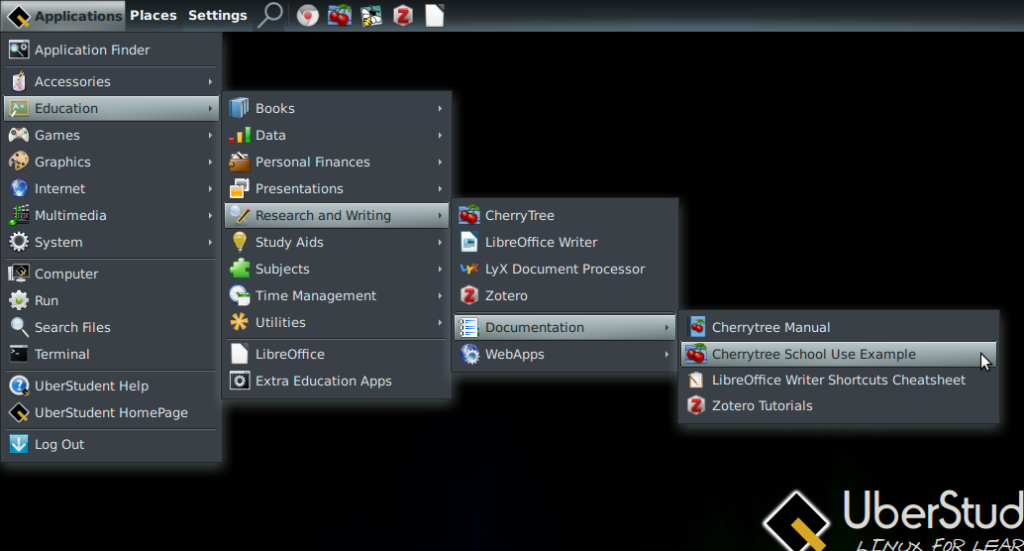Click the Zotero launcher in top panel
Screen dimensions: 1024x551
(403, 15)
